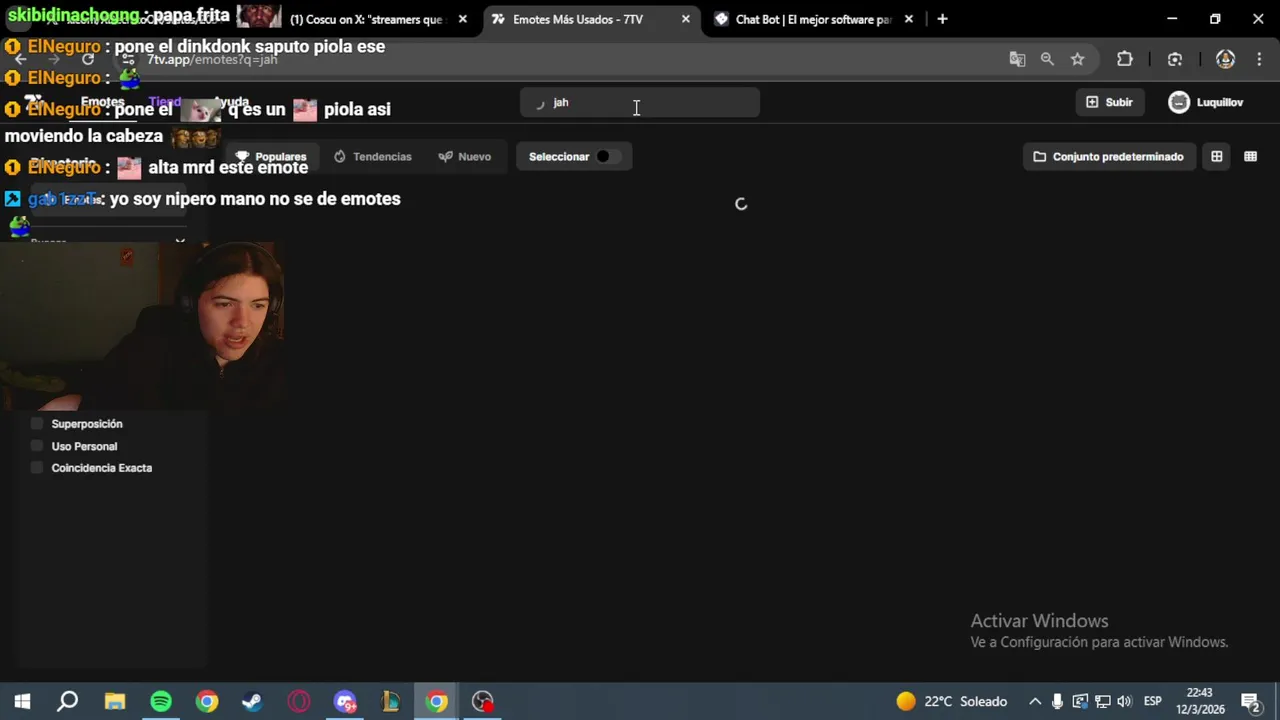This screenshot has height=720, width=1280.
Task: Click the volume icon in system tray
Action: click(1125, 701)
